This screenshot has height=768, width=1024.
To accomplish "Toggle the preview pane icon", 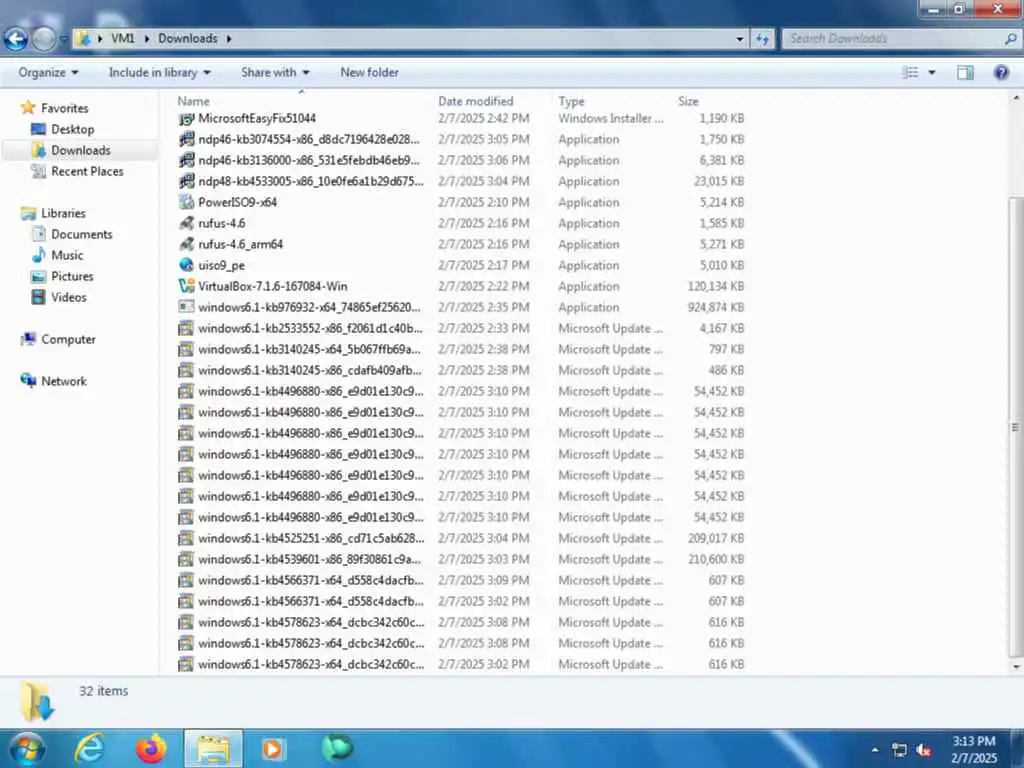I will click(x=965, y=72).
